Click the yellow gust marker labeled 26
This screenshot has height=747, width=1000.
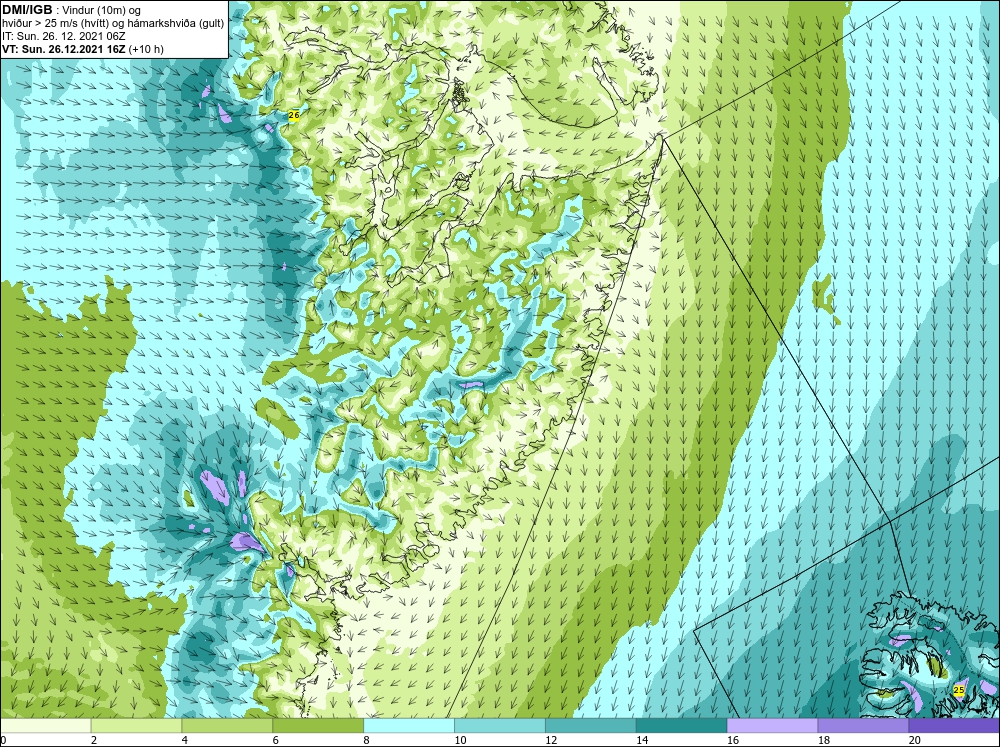click(294, 115)
